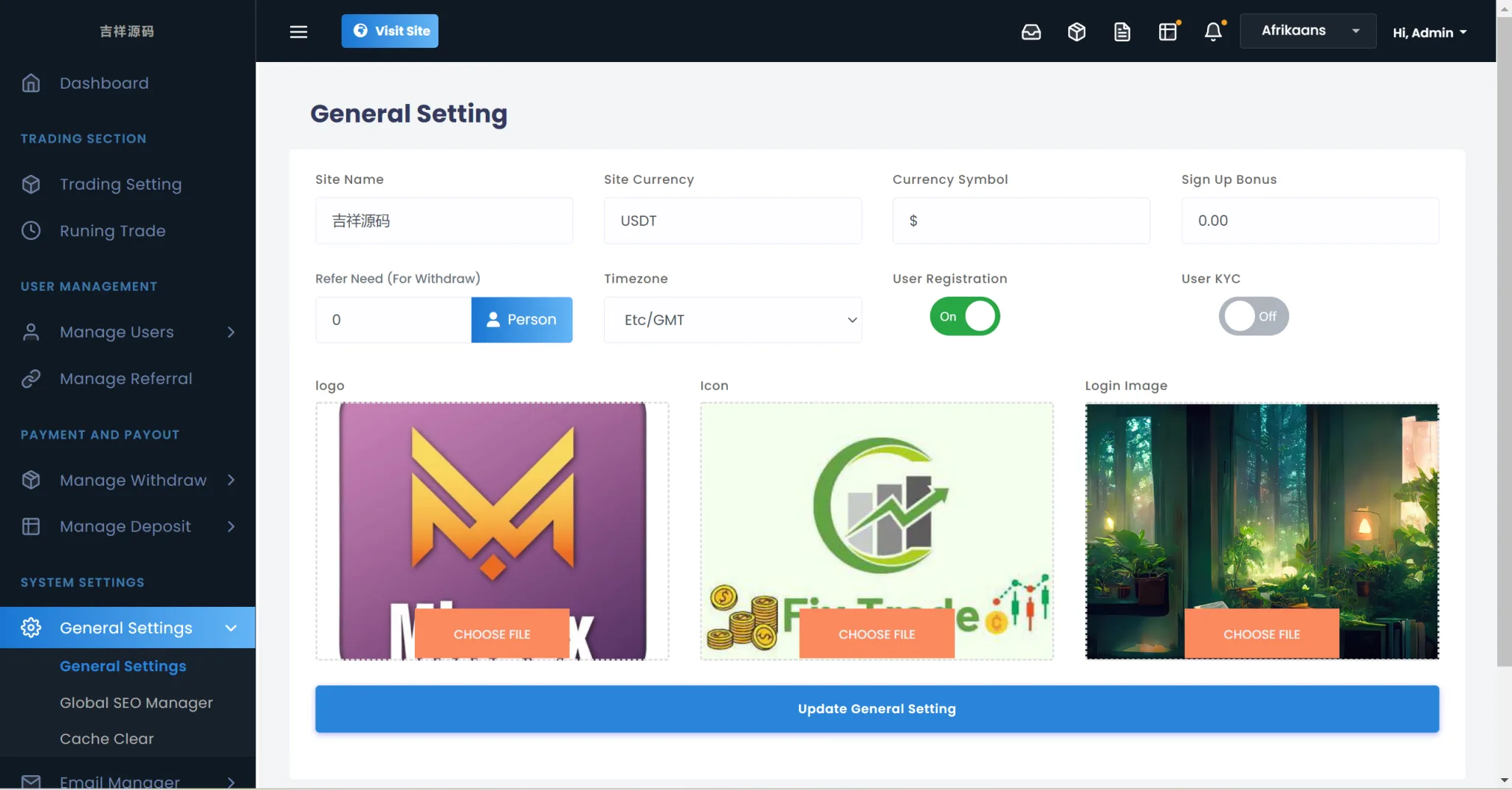This screenshot has width=1512, height=790.
Task: Click the Update General Setting button
Action: click(x=876, y=709)
